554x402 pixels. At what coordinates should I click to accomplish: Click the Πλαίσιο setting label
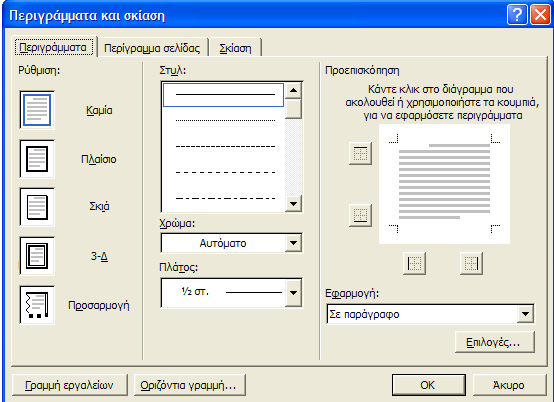tap(99, 159)
